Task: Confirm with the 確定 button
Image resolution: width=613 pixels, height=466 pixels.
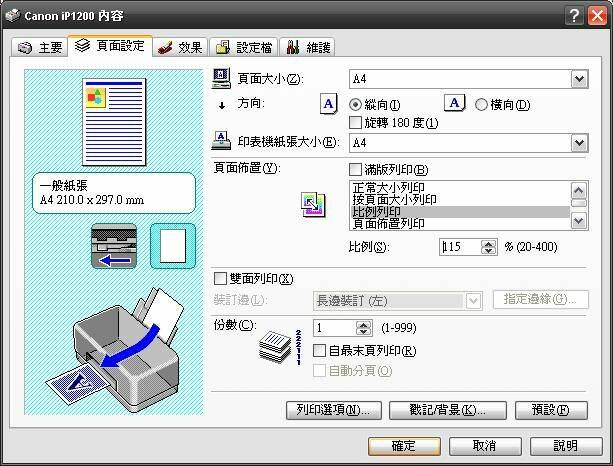Action: tap(404, 446)
